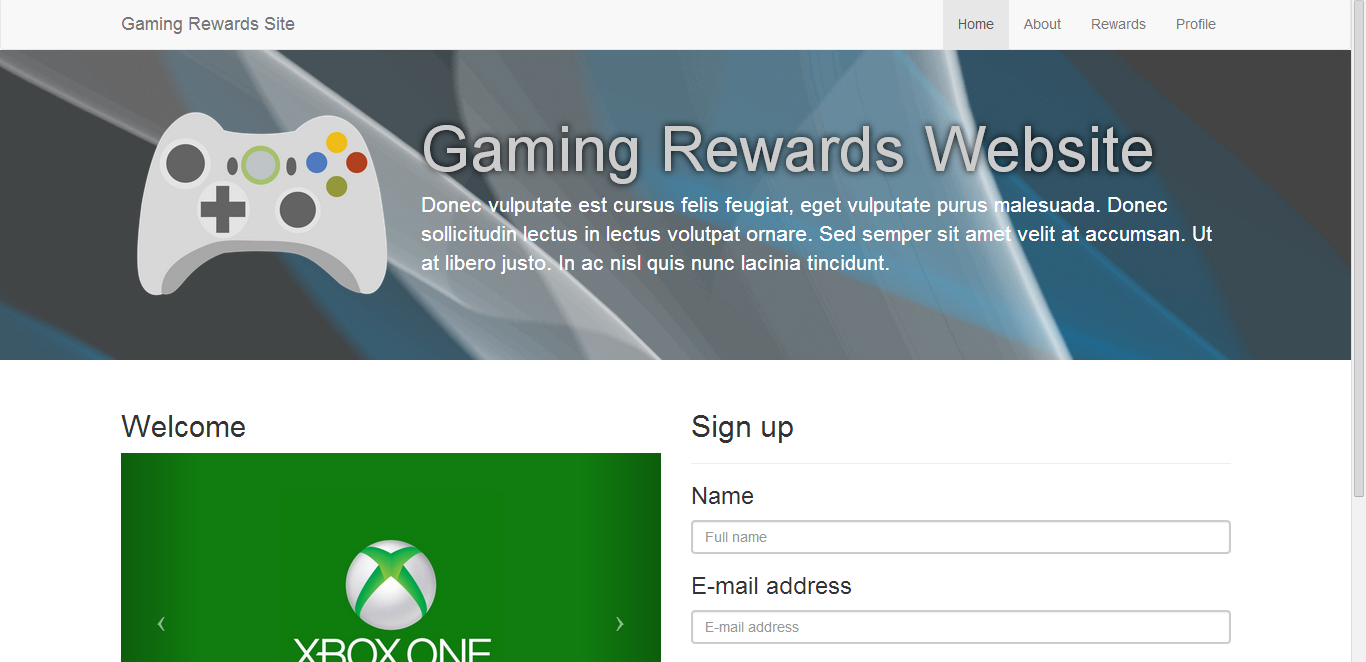Image resolution: width=1366 pixels, height=662 pixels.
Task: Click the red B button on controller
Action: (357, 162)
